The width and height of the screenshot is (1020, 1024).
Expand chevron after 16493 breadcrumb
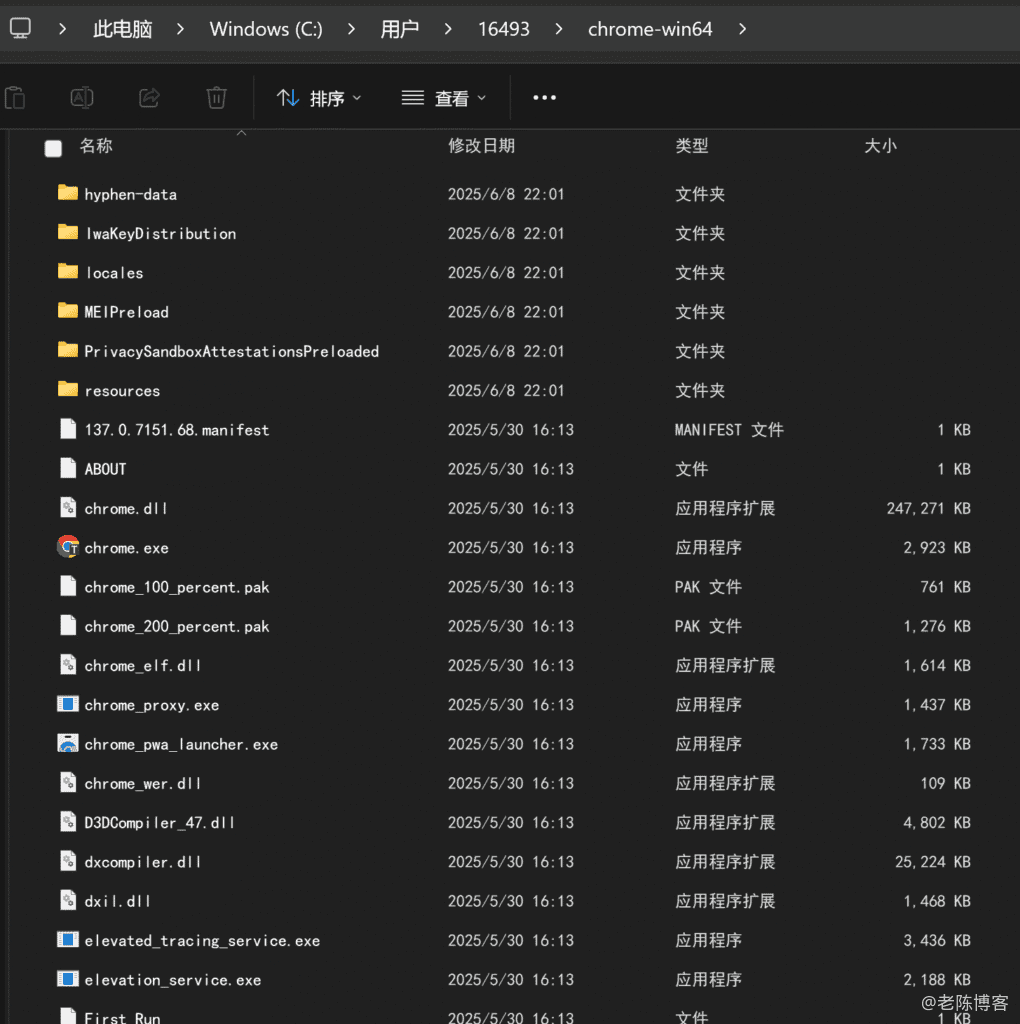[559, 29]
